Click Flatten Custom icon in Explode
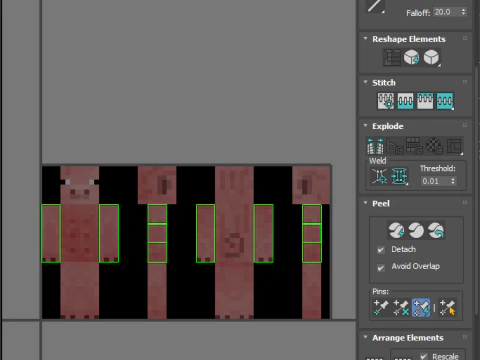The image size is (480, 360). [x=455, y=146]
